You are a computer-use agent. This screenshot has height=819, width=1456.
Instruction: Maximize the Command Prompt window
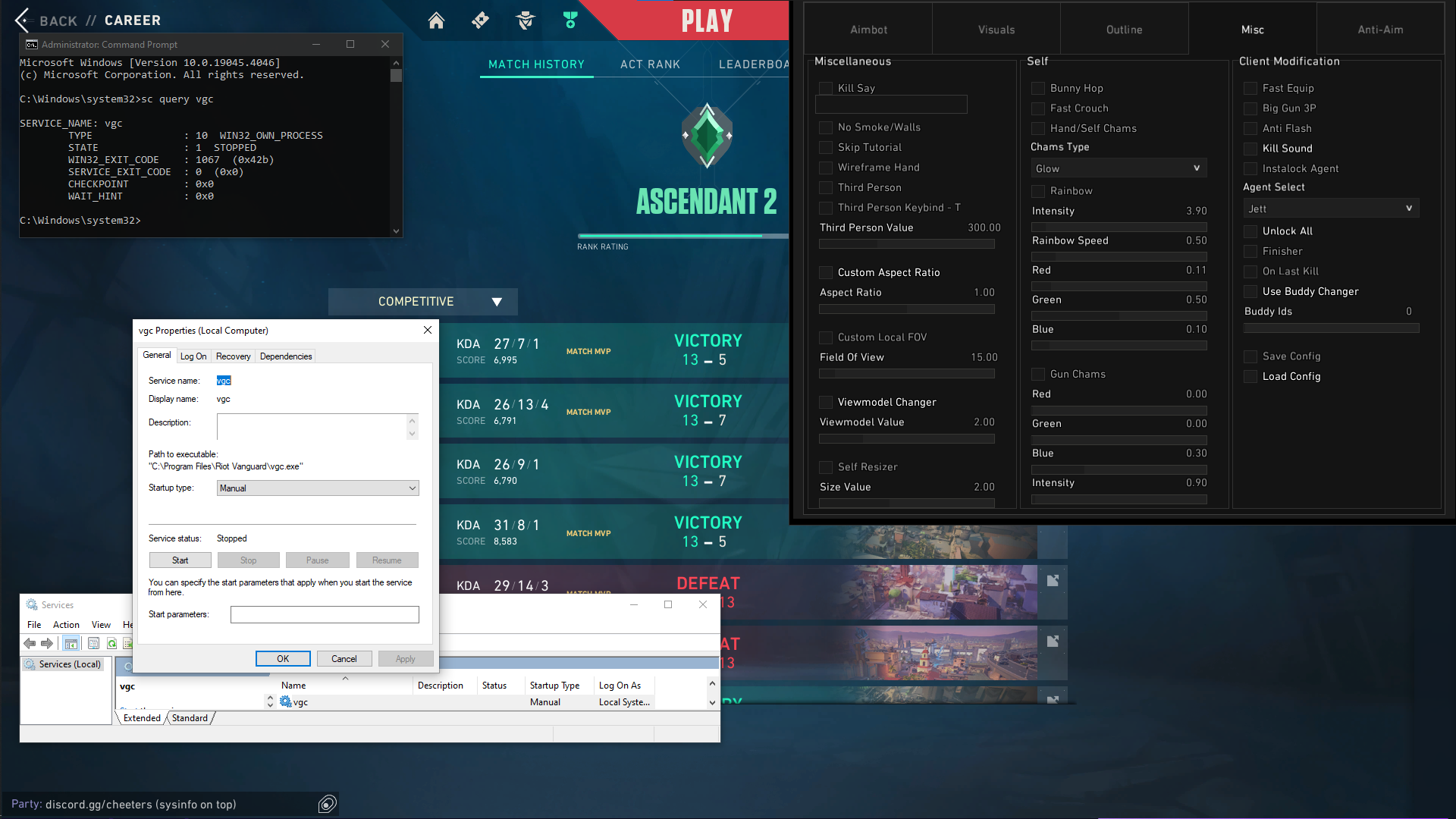pos(350,45)
